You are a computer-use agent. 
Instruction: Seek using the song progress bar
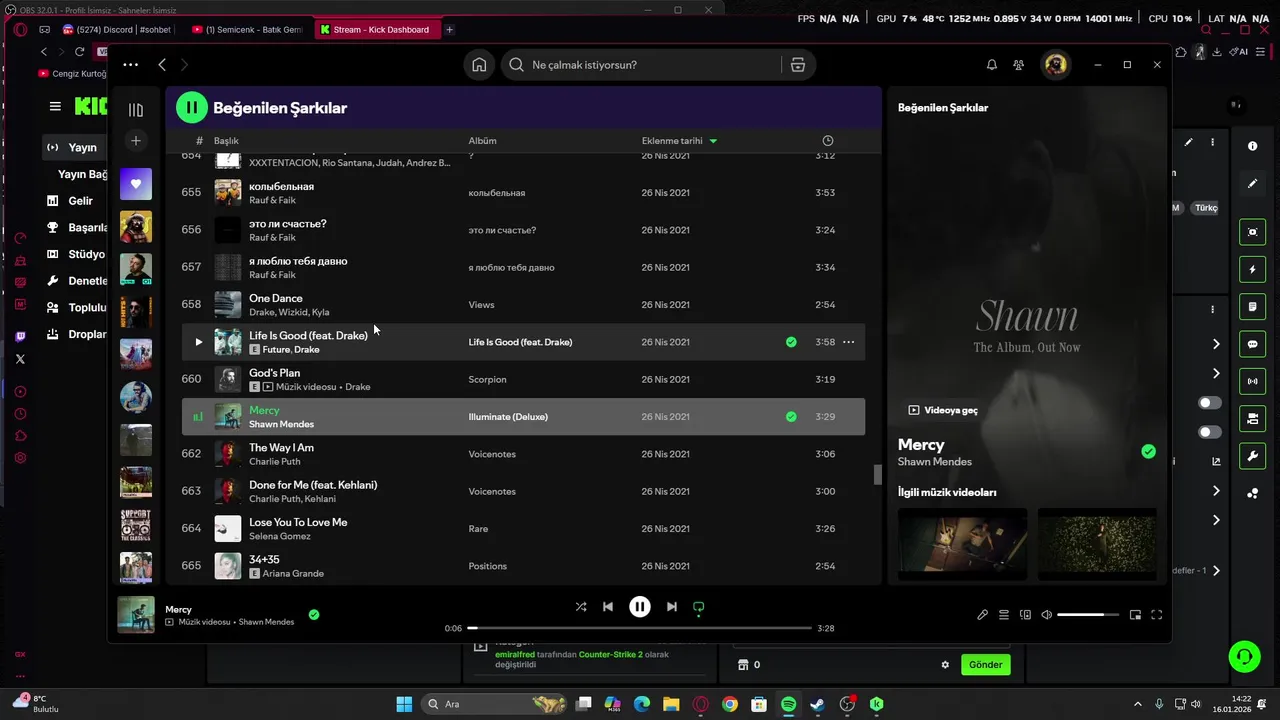[640, 628]
